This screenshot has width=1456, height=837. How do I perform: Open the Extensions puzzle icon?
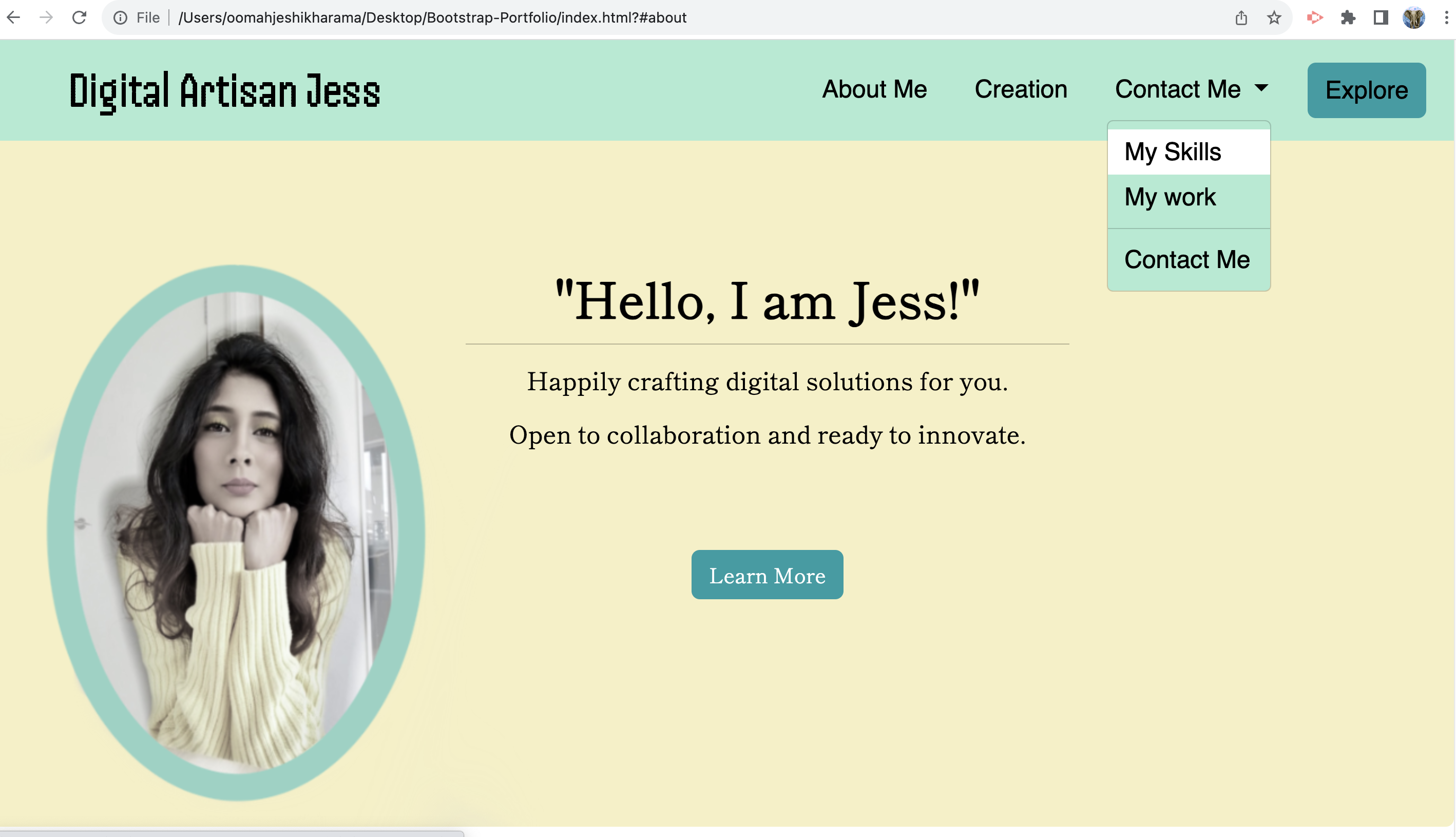(x=1348, y=18)
